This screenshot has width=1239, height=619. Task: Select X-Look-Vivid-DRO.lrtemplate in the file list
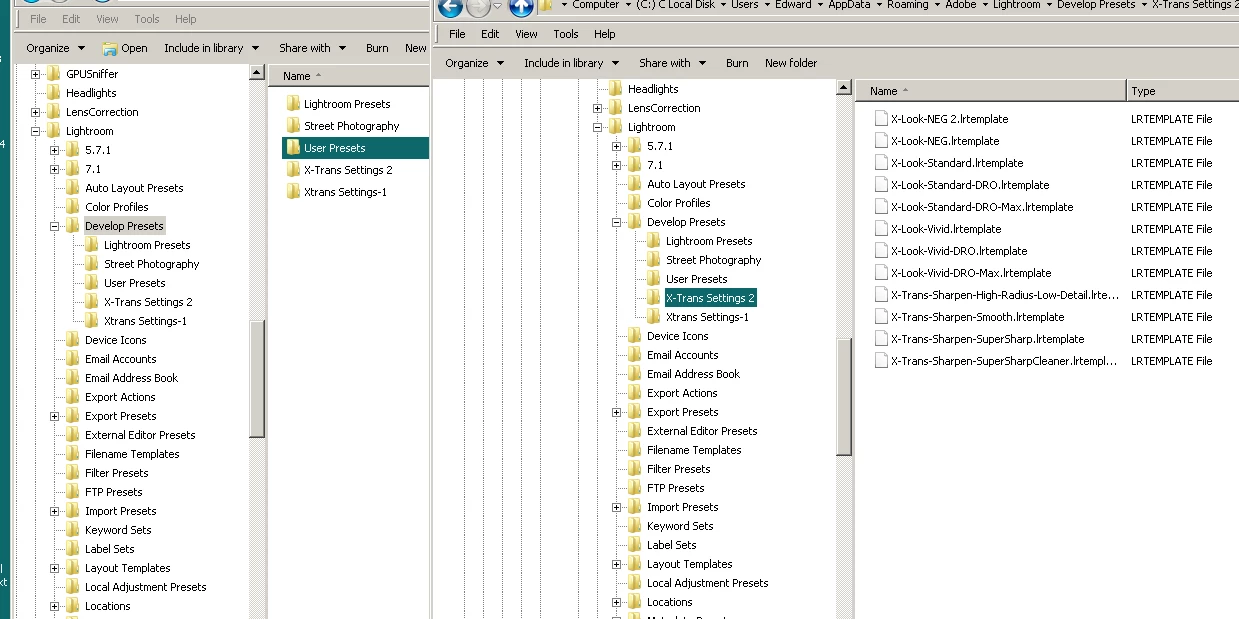[x=959, y=251]
